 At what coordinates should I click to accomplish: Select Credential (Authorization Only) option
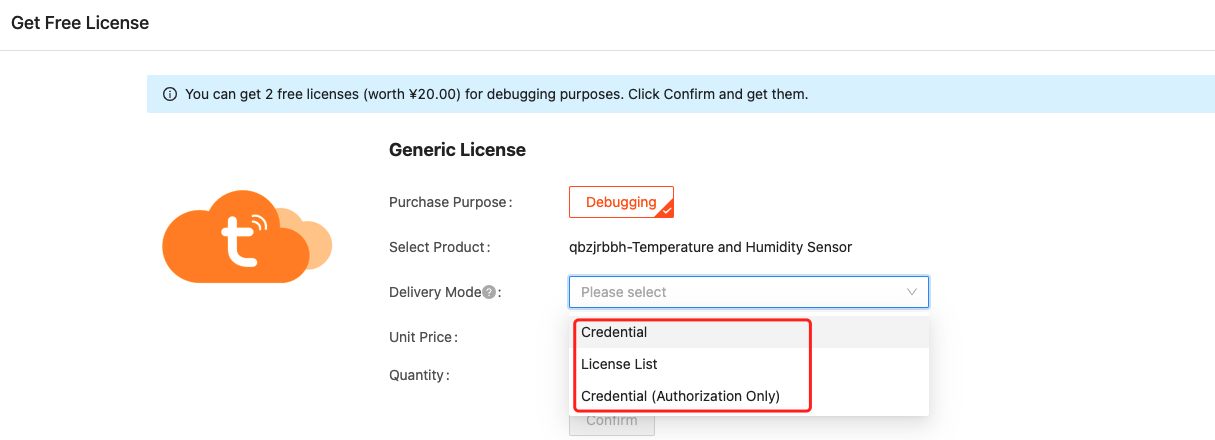[x=680, y=396]
